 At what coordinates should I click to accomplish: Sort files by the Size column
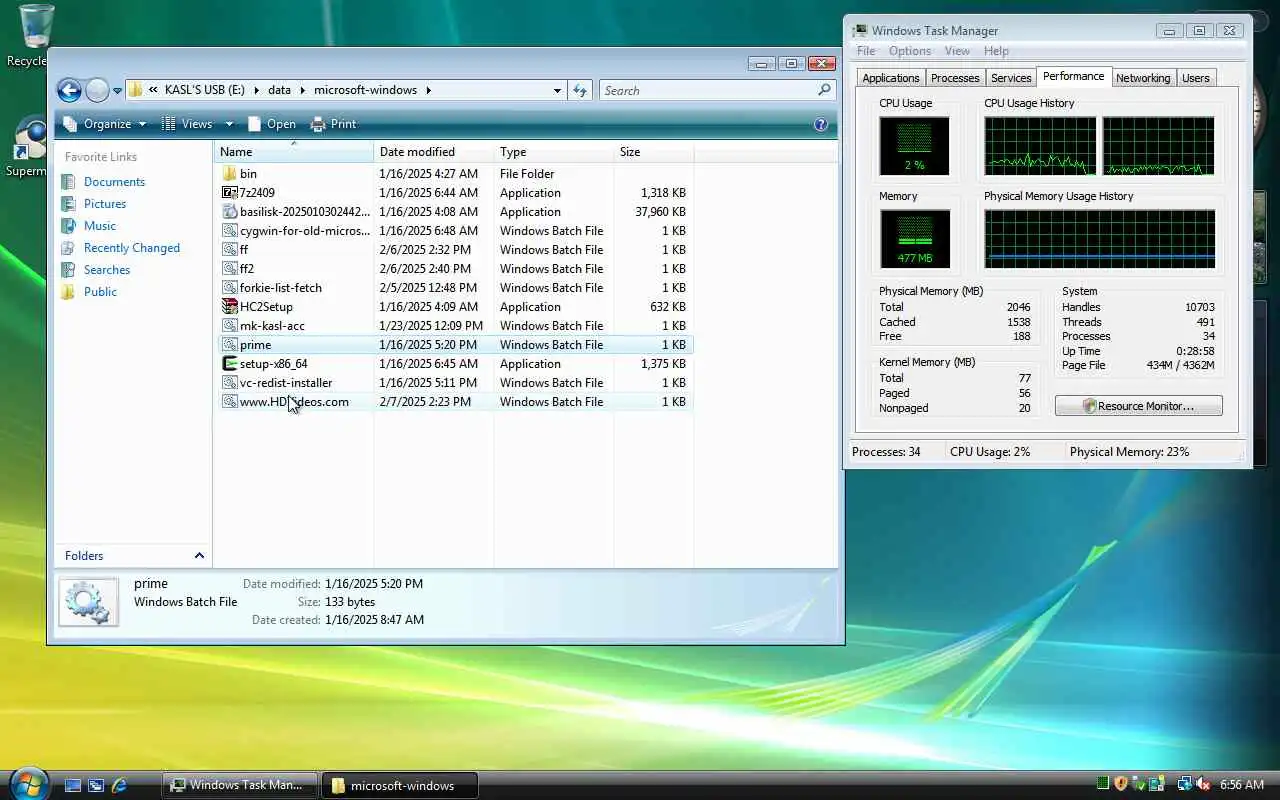654,152
